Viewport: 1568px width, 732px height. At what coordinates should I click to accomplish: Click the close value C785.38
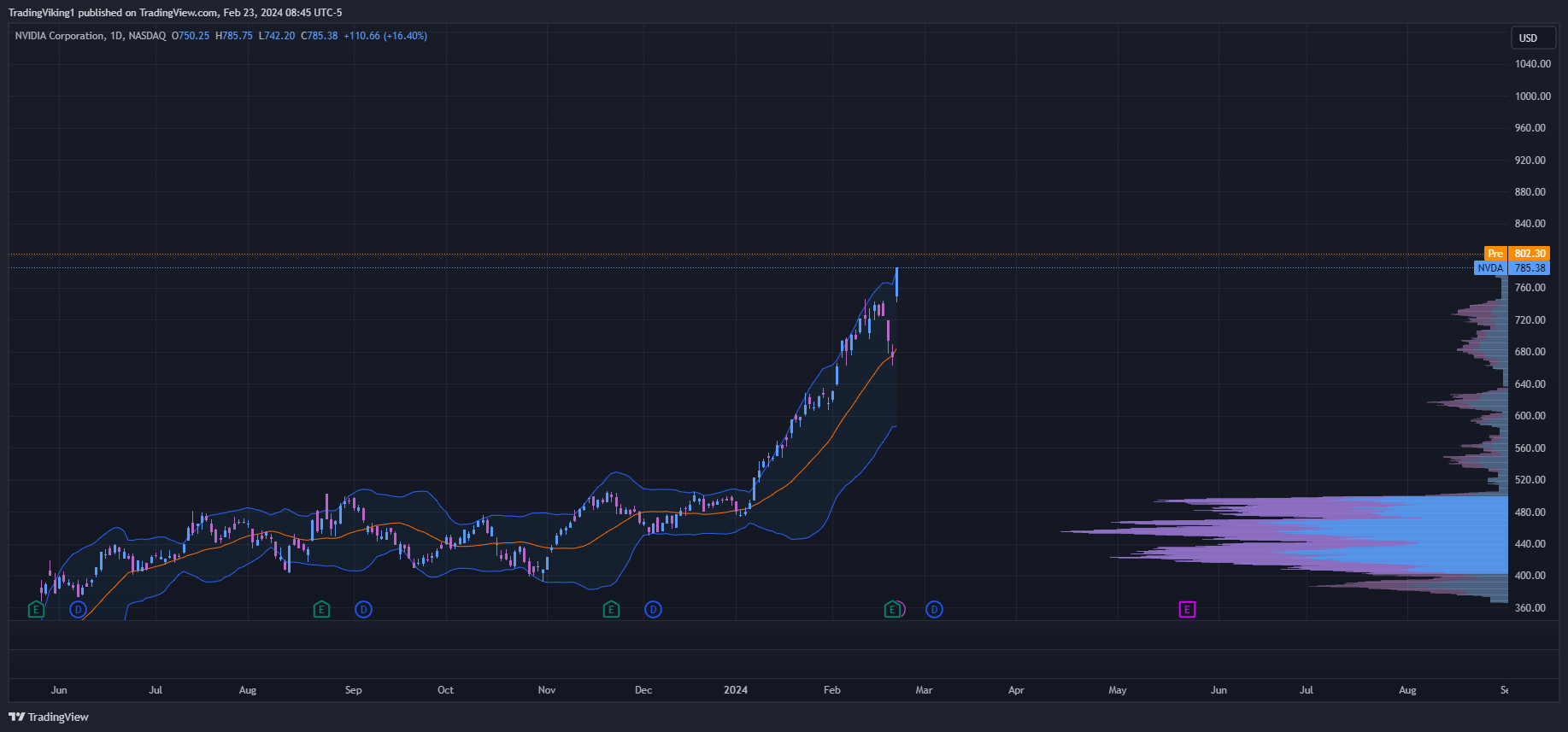(320, 36)
